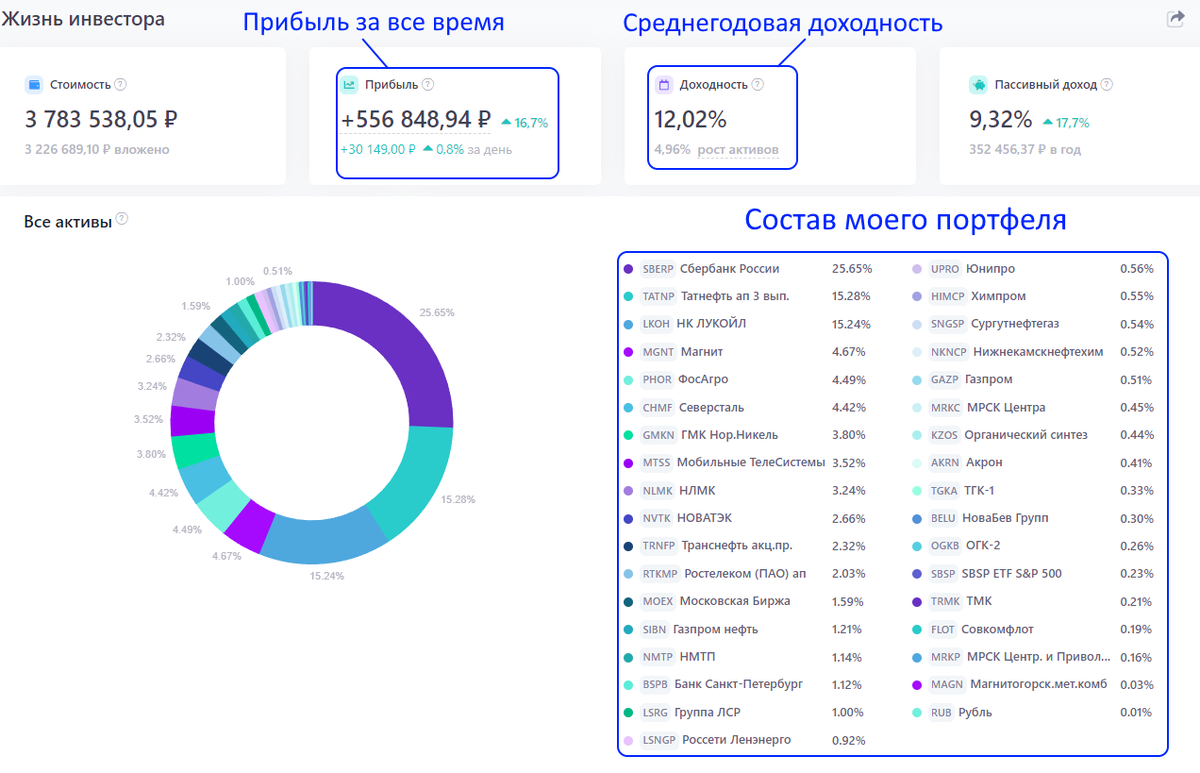Click Группа ЛСР in the legend
This screenshot has height=773, width=1200.
pos(707,713)
